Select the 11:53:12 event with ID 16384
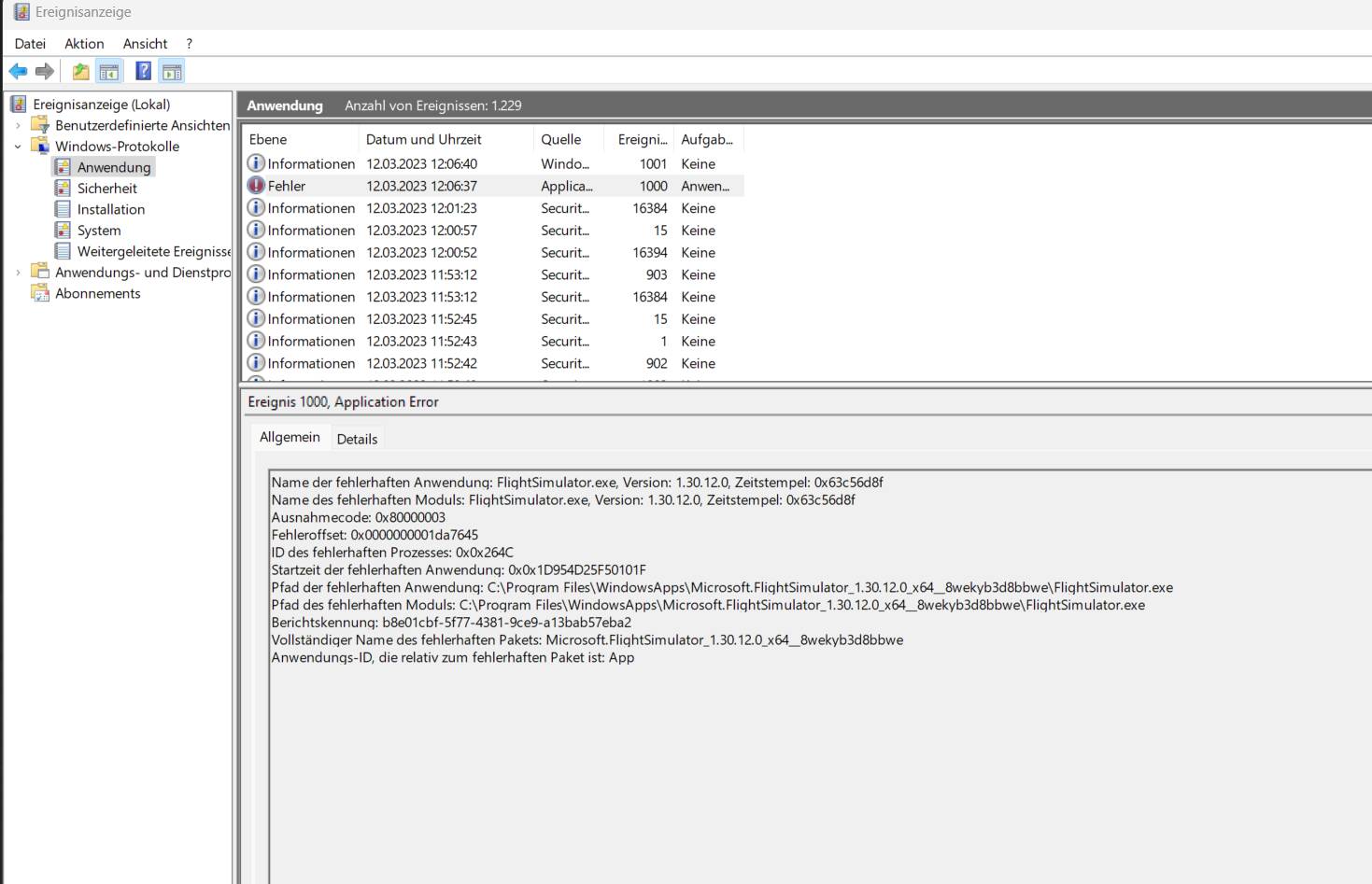Viewport: 1372px width, 884px height. pyautogui.click(x=494, y=297)
